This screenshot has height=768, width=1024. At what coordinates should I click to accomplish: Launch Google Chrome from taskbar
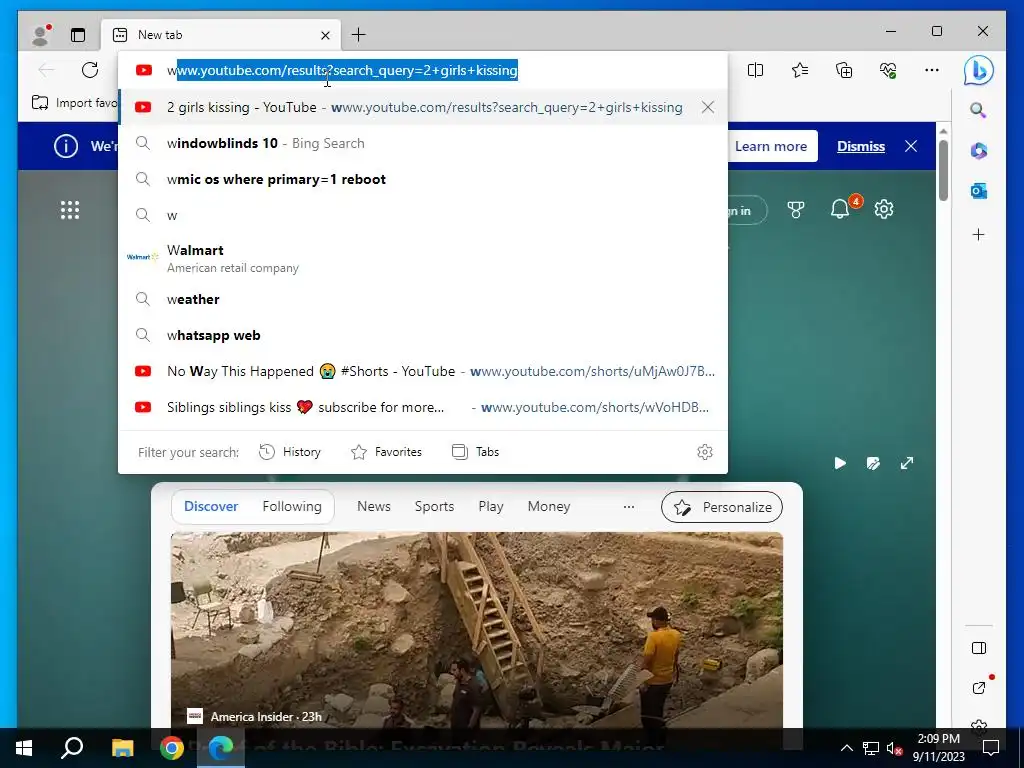[x=172, y=748]
